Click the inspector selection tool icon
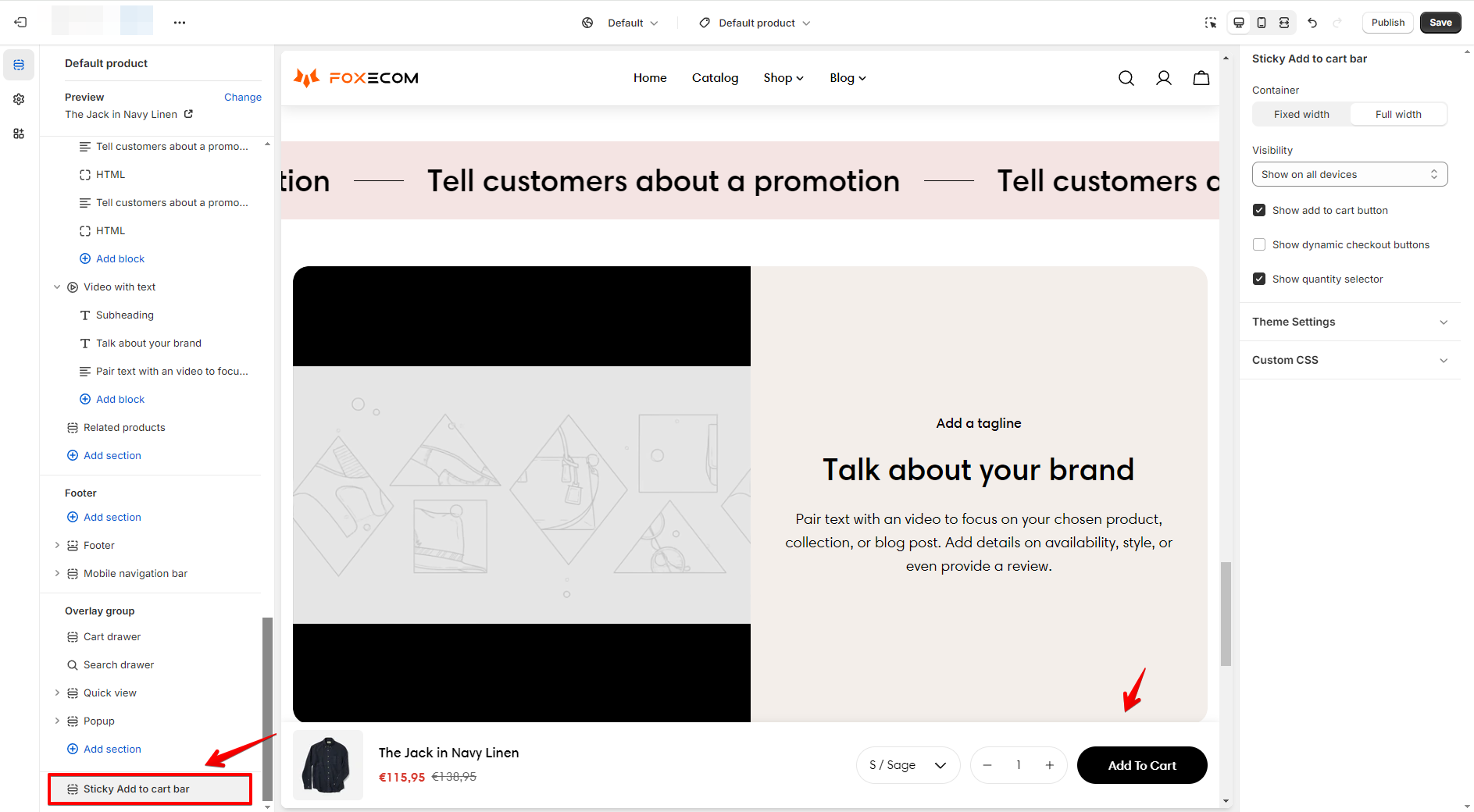The height and width of the screenshot is (812, 1474). click(x=1211, y=23)
